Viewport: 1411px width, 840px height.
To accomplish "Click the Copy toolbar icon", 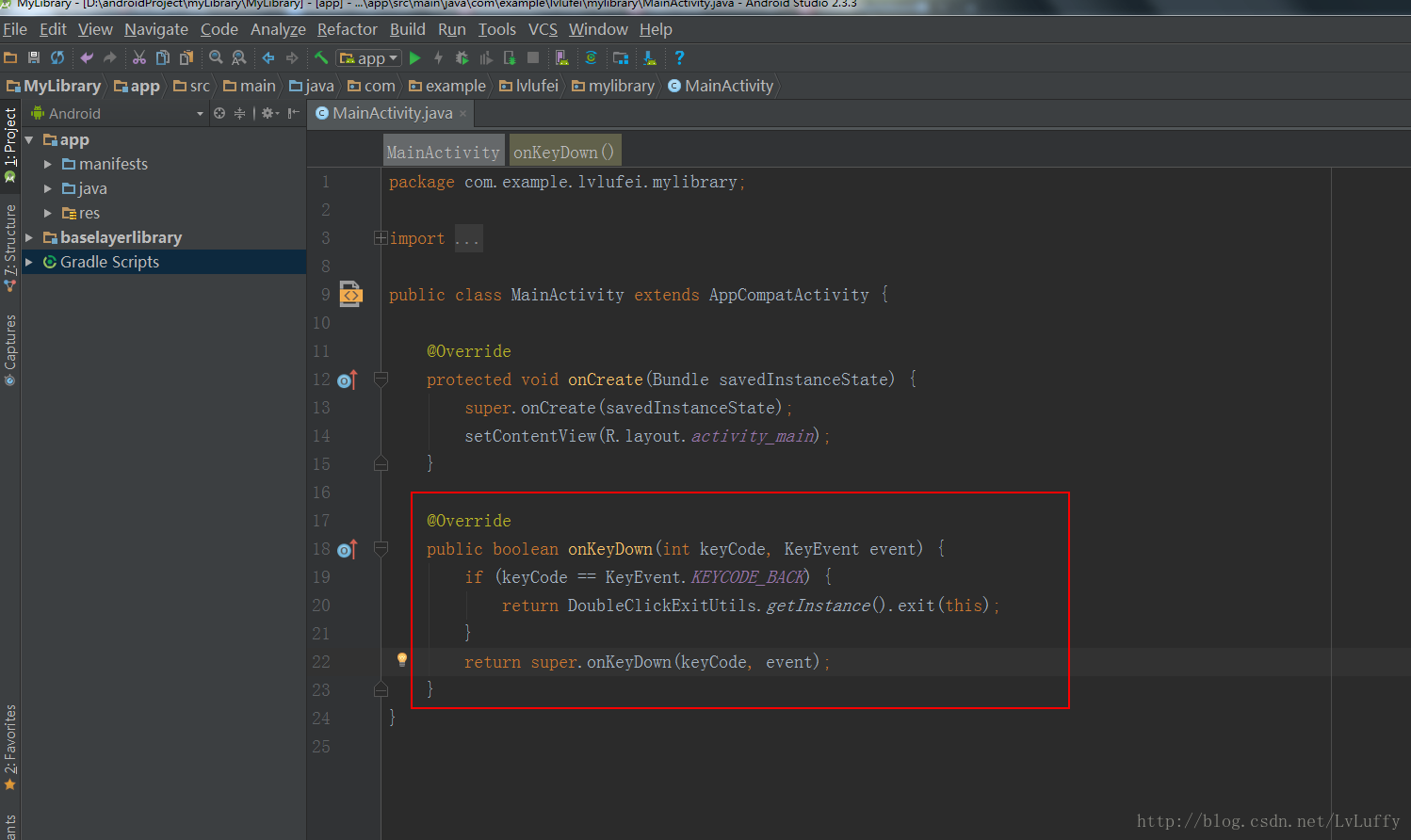I will tap(163, 57).
